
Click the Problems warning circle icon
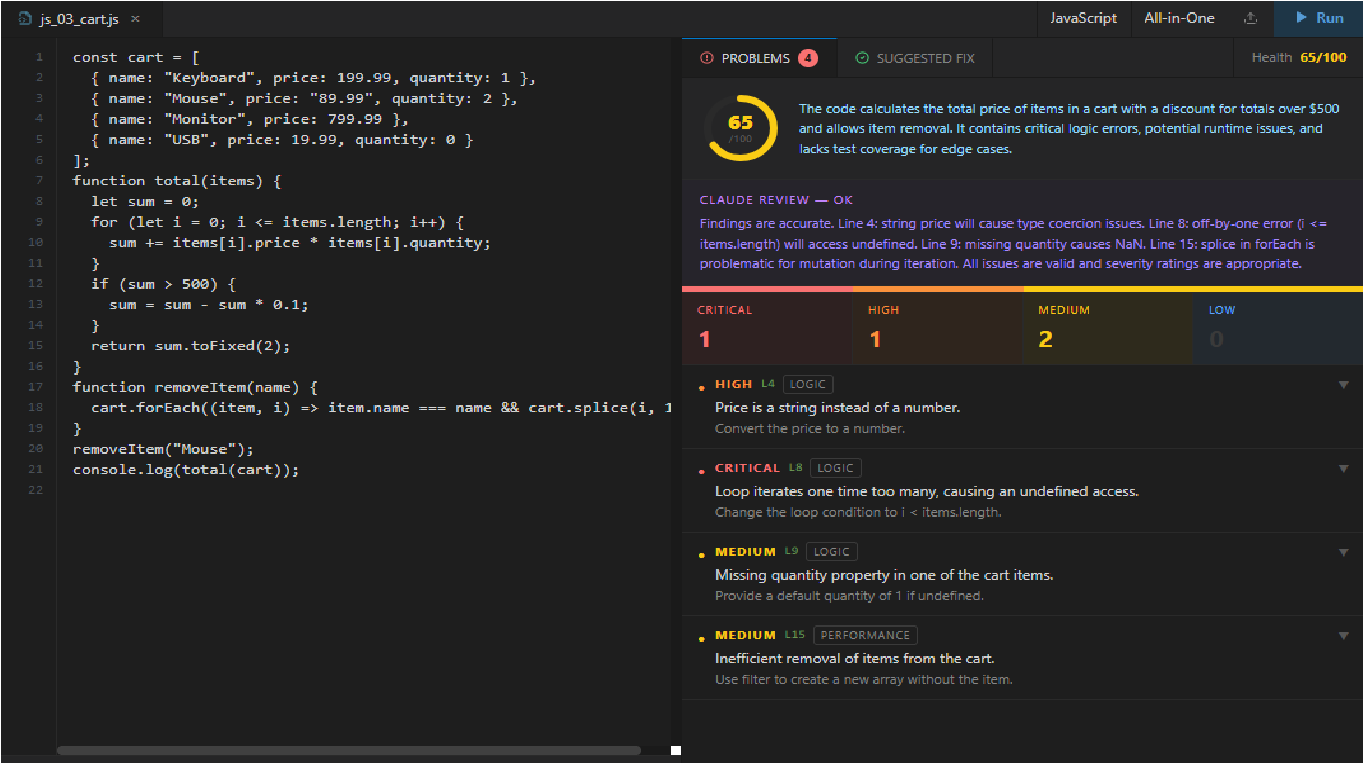[708, 58]
